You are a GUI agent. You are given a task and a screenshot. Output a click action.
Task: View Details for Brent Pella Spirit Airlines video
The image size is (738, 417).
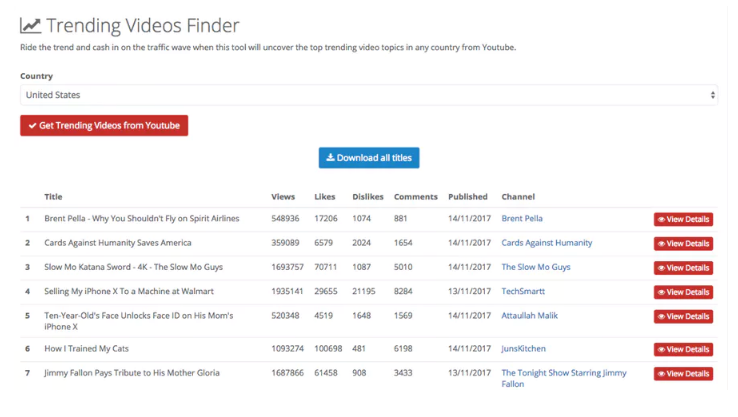click(683, 219)
